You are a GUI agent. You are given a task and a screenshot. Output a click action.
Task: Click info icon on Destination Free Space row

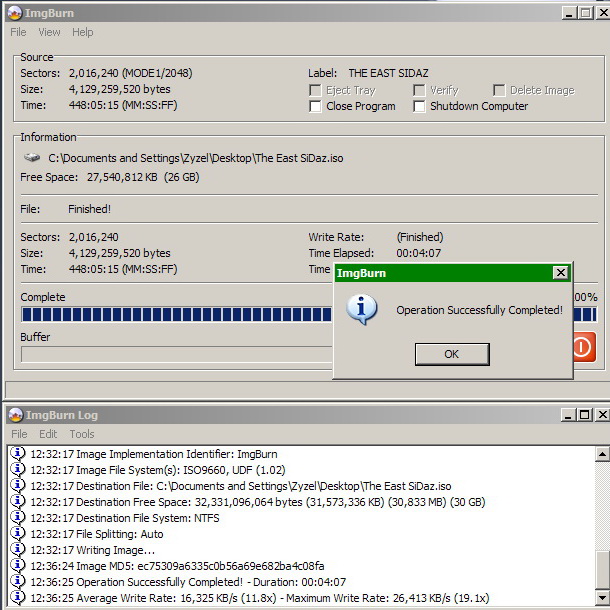(x=18, y=501)
